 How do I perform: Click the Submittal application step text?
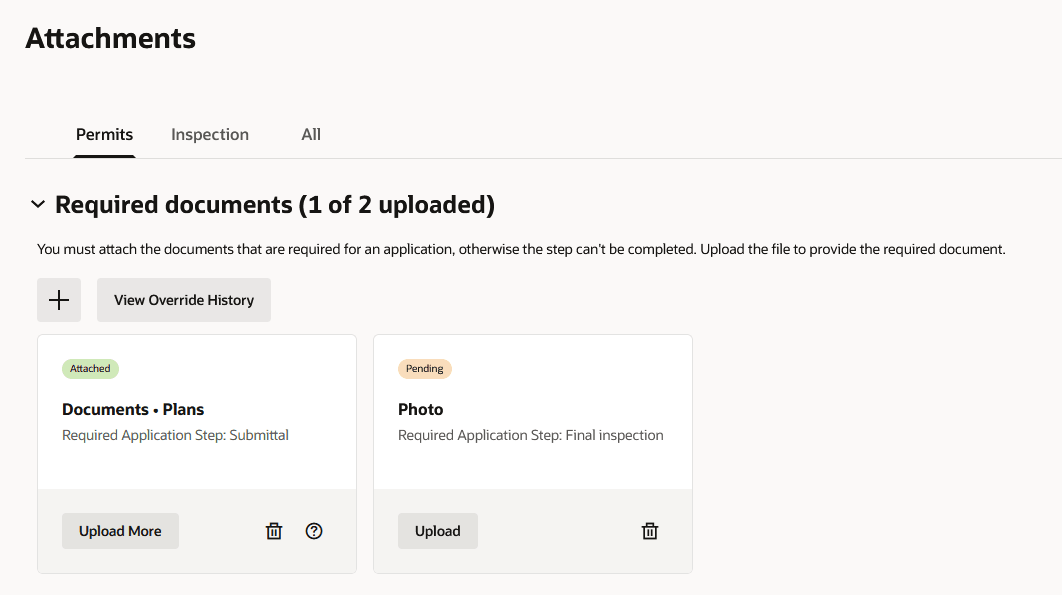(x=175, y=434)
